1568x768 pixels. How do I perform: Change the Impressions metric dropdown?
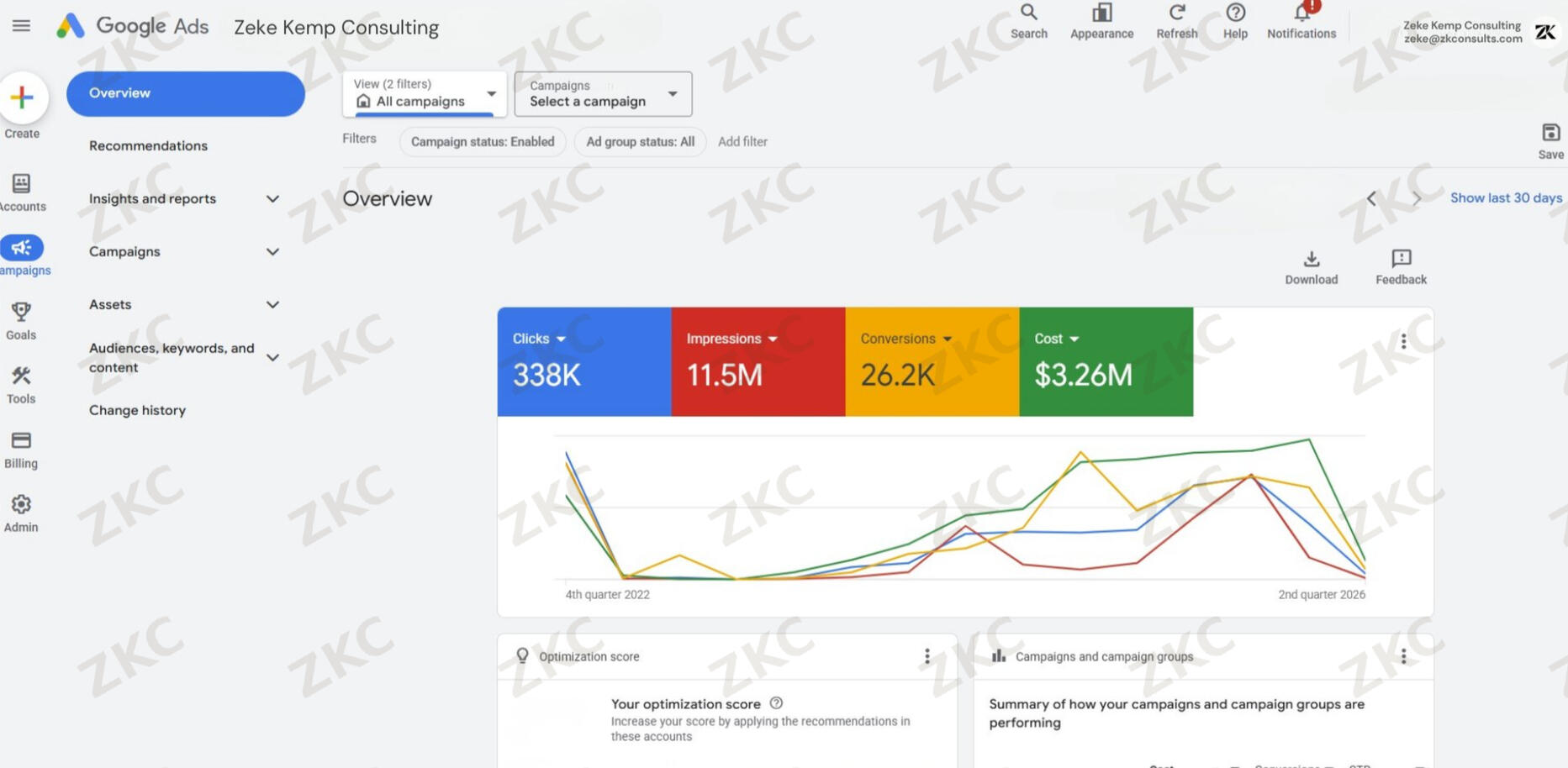pyautogui.click(x=731, y=339)
